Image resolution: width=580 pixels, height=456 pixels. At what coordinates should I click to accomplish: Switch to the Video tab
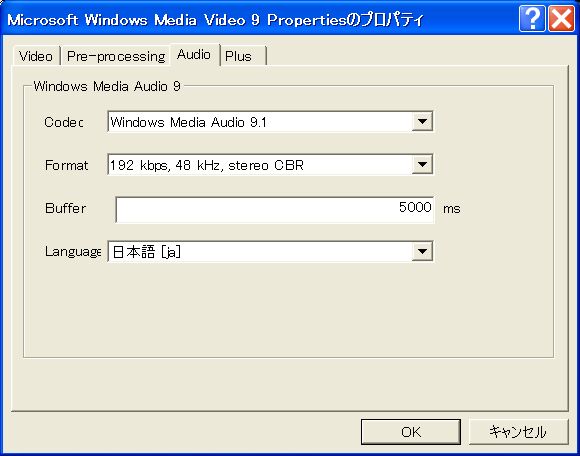coord(36,56)
